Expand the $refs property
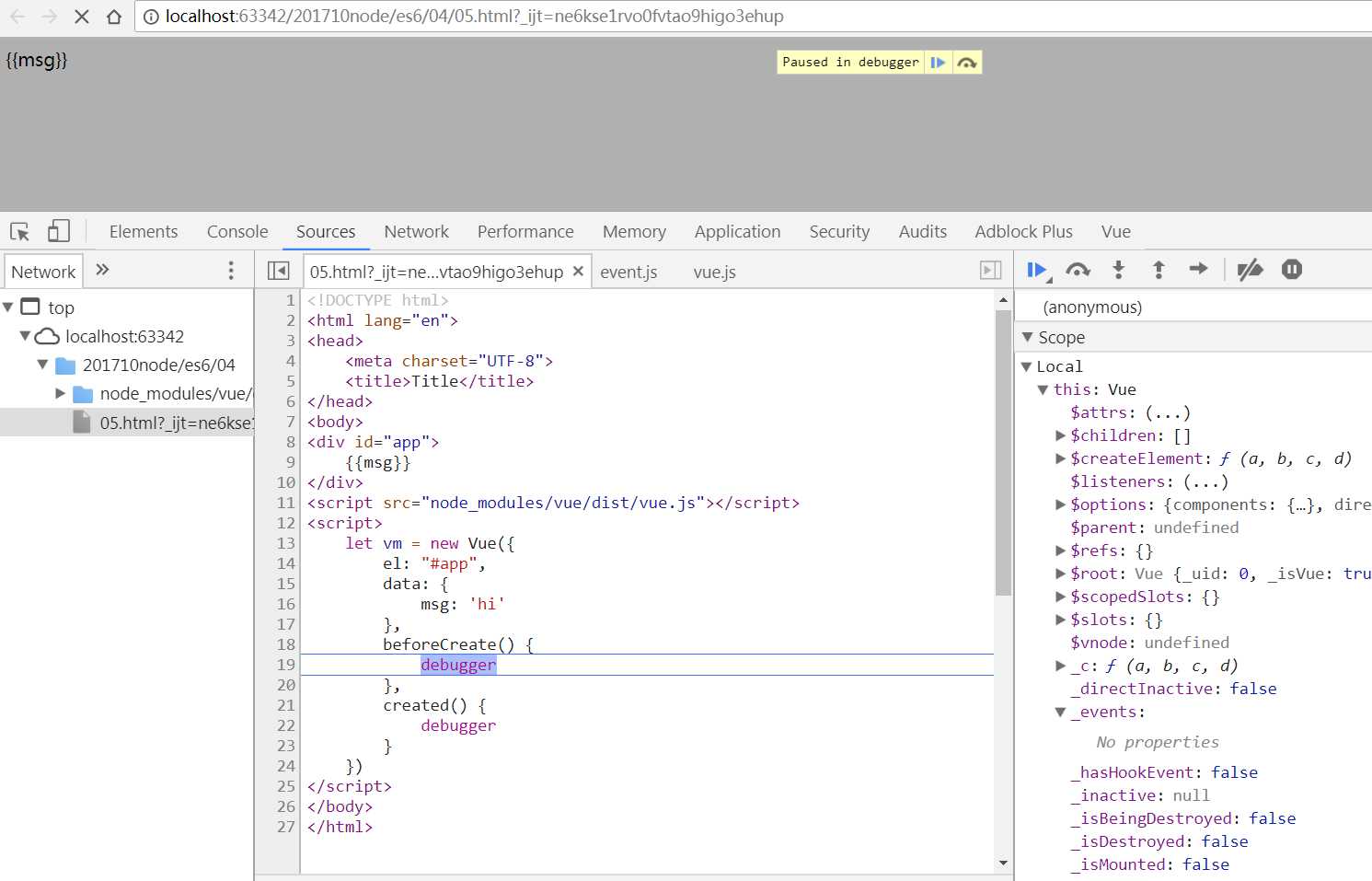 (1060, 551)
